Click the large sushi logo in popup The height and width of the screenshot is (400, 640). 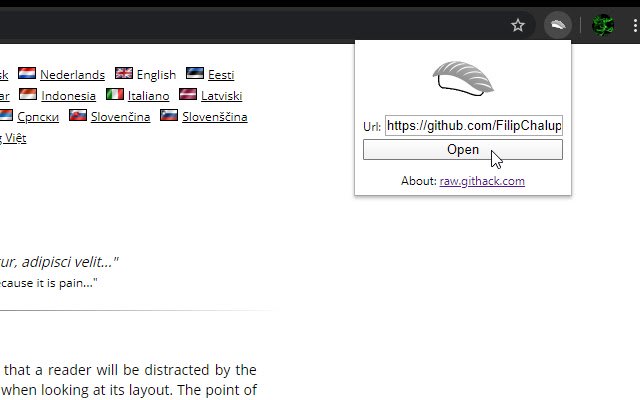click(x=463, y=78)
